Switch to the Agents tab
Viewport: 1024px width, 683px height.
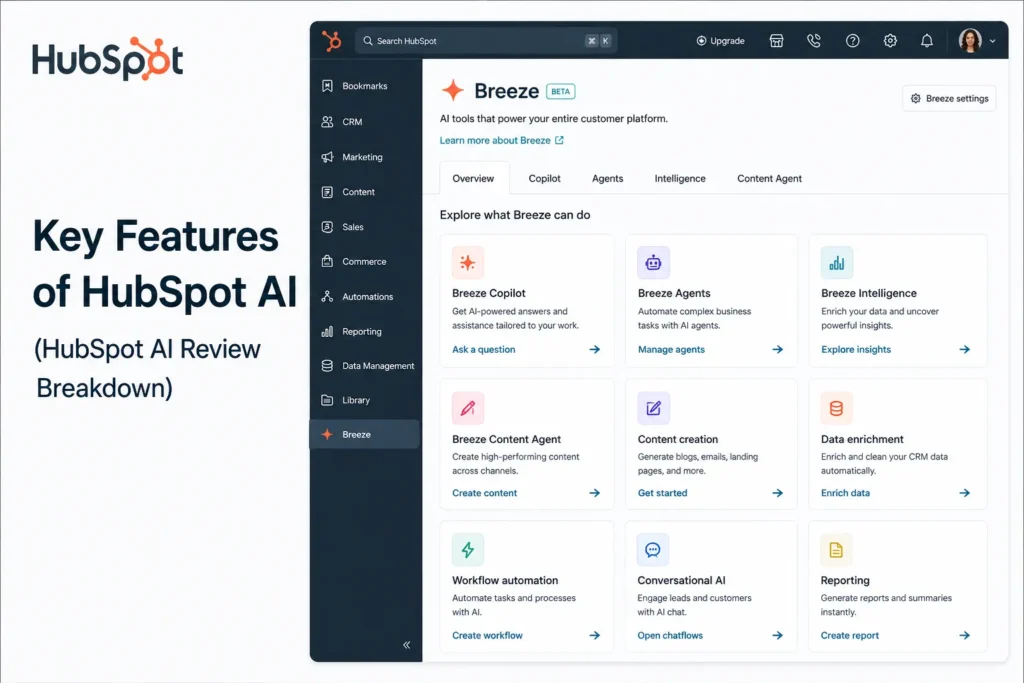coord(607,178)
